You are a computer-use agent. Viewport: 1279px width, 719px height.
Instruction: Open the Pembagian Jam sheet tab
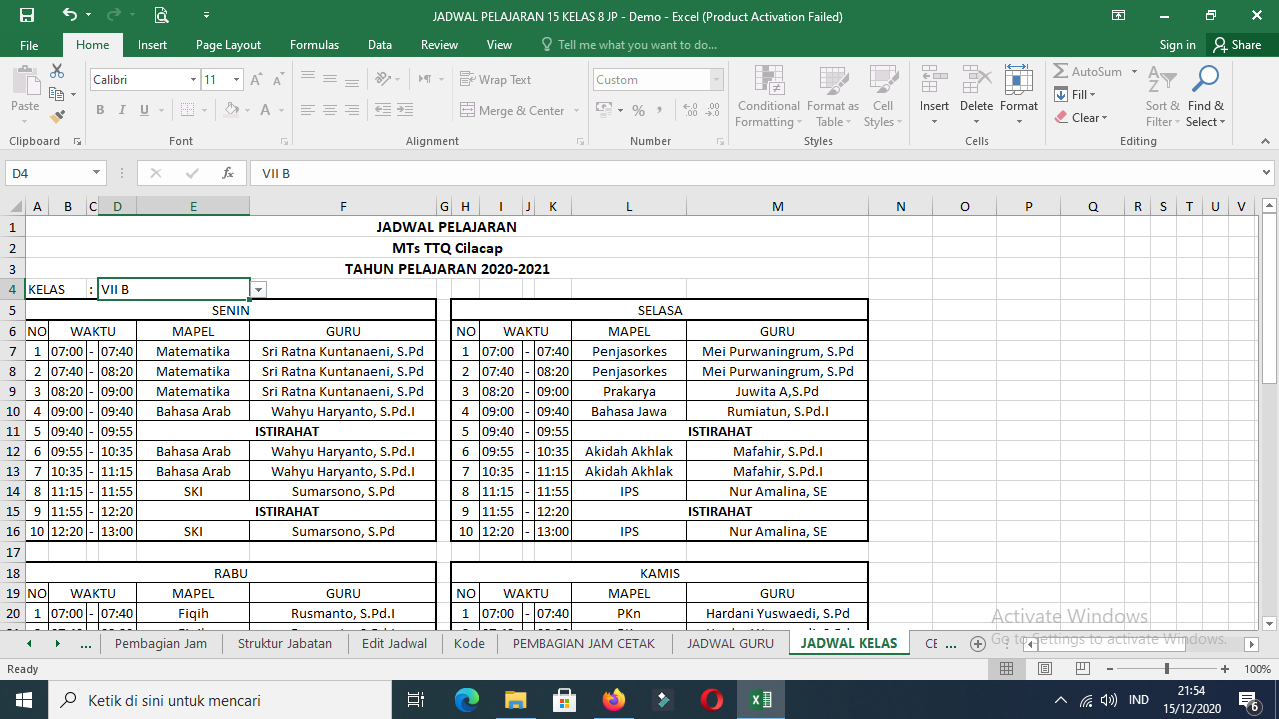pyautogui.click(x=161, y=643)
